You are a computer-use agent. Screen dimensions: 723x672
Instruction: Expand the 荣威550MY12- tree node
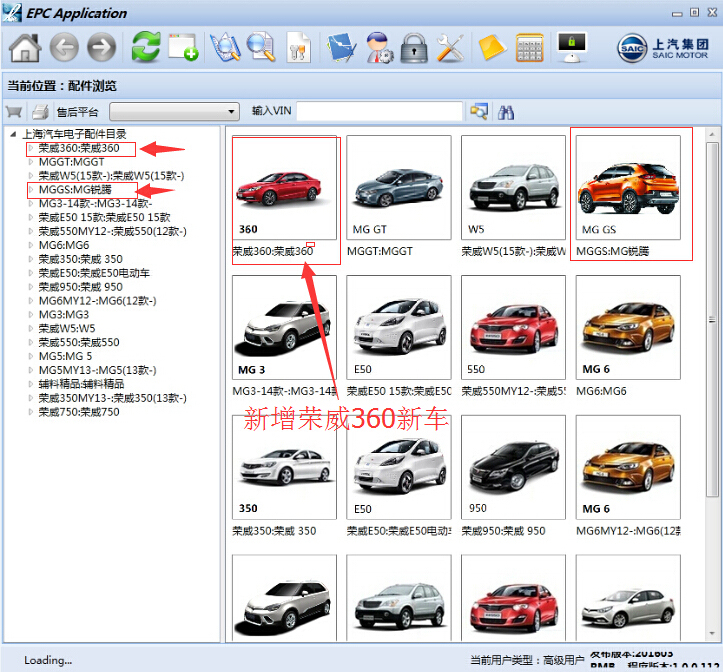click(x=31, y=231)
